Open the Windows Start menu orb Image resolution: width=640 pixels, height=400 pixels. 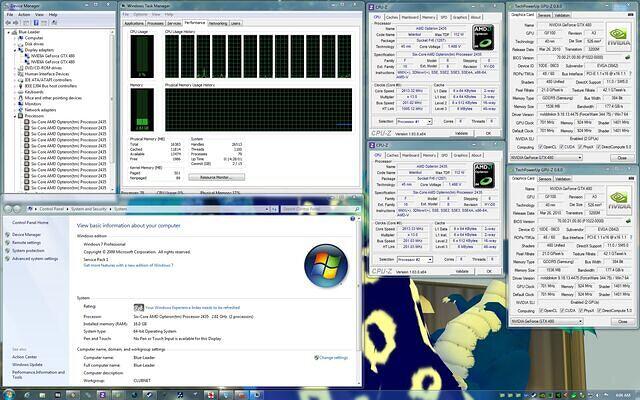[x=8, y=393]
